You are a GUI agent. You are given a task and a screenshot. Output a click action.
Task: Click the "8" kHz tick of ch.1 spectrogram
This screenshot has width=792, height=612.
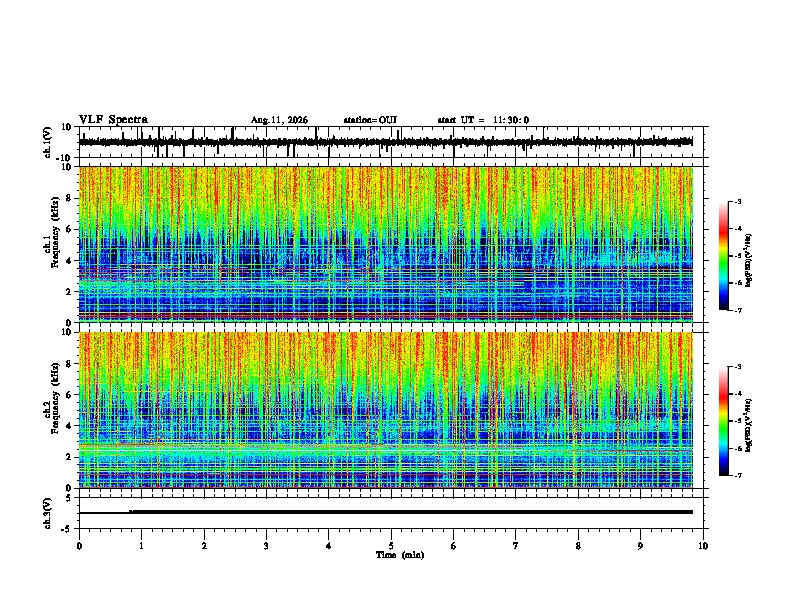pyautogui.click(x=69, y=198)
